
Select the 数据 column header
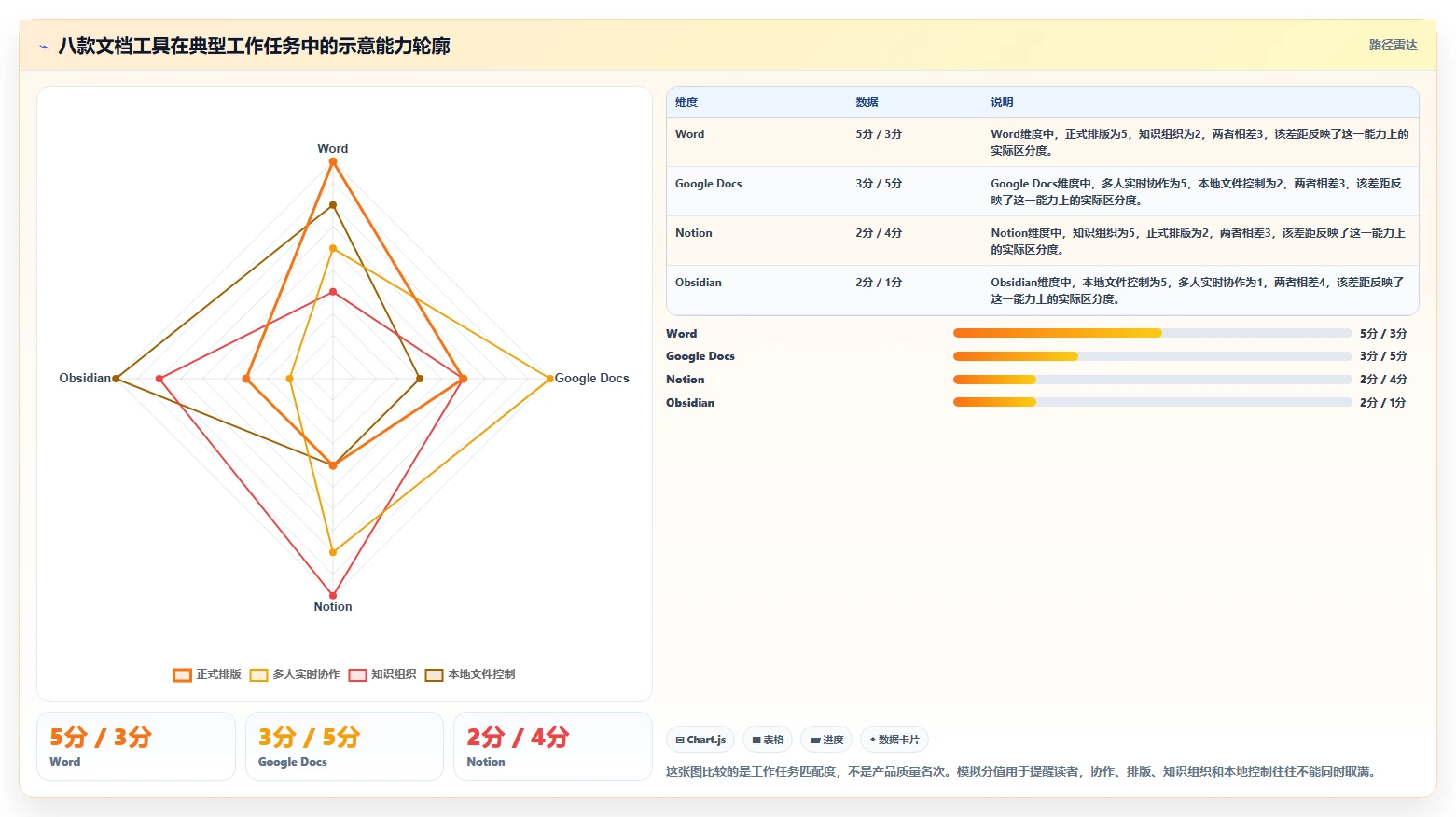point(867,103)
